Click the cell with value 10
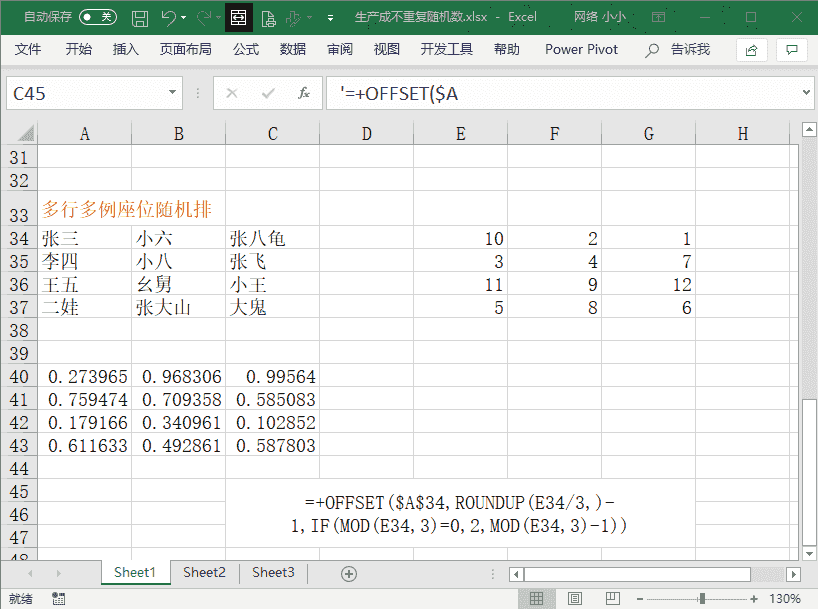The height and width of the screenshot is (609, 818). (x=460, y=238)
